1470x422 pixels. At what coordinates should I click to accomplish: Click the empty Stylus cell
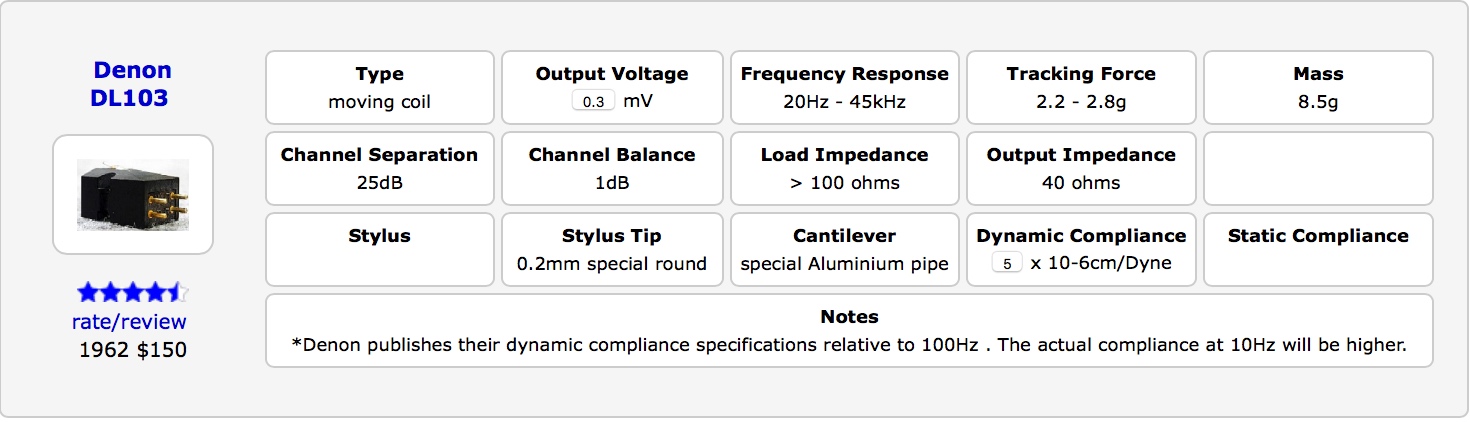[x=379, y=250]
